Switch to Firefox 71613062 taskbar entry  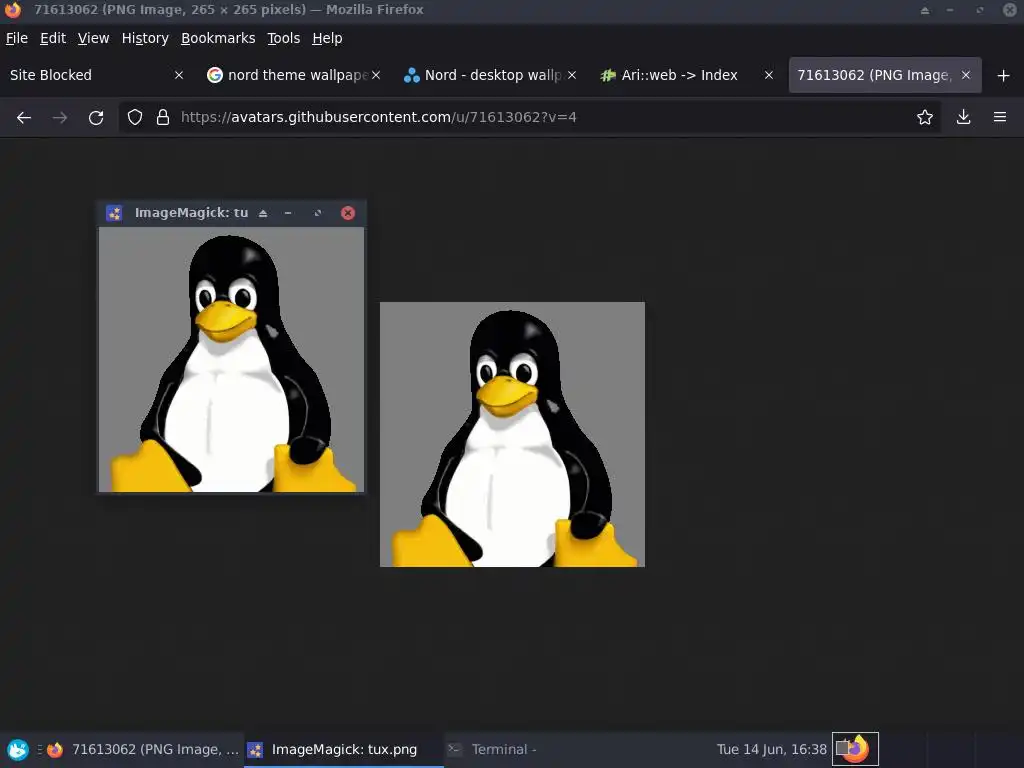(x=143, y=750)
